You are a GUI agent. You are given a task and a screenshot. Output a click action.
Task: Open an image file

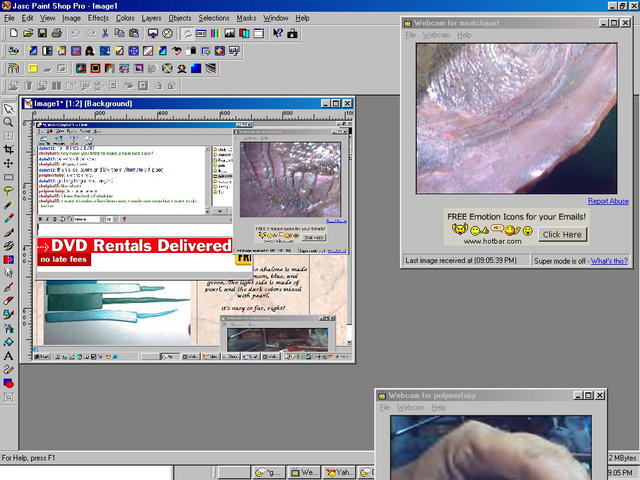28,33
